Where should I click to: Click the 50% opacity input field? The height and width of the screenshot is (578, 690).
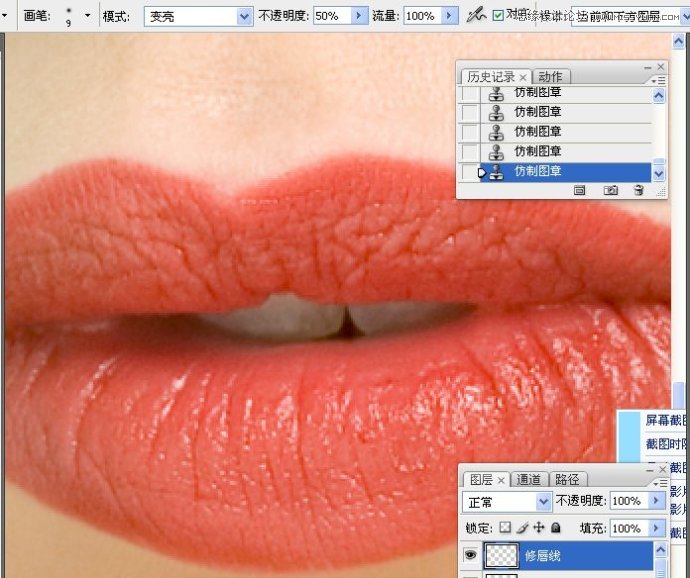333,16
